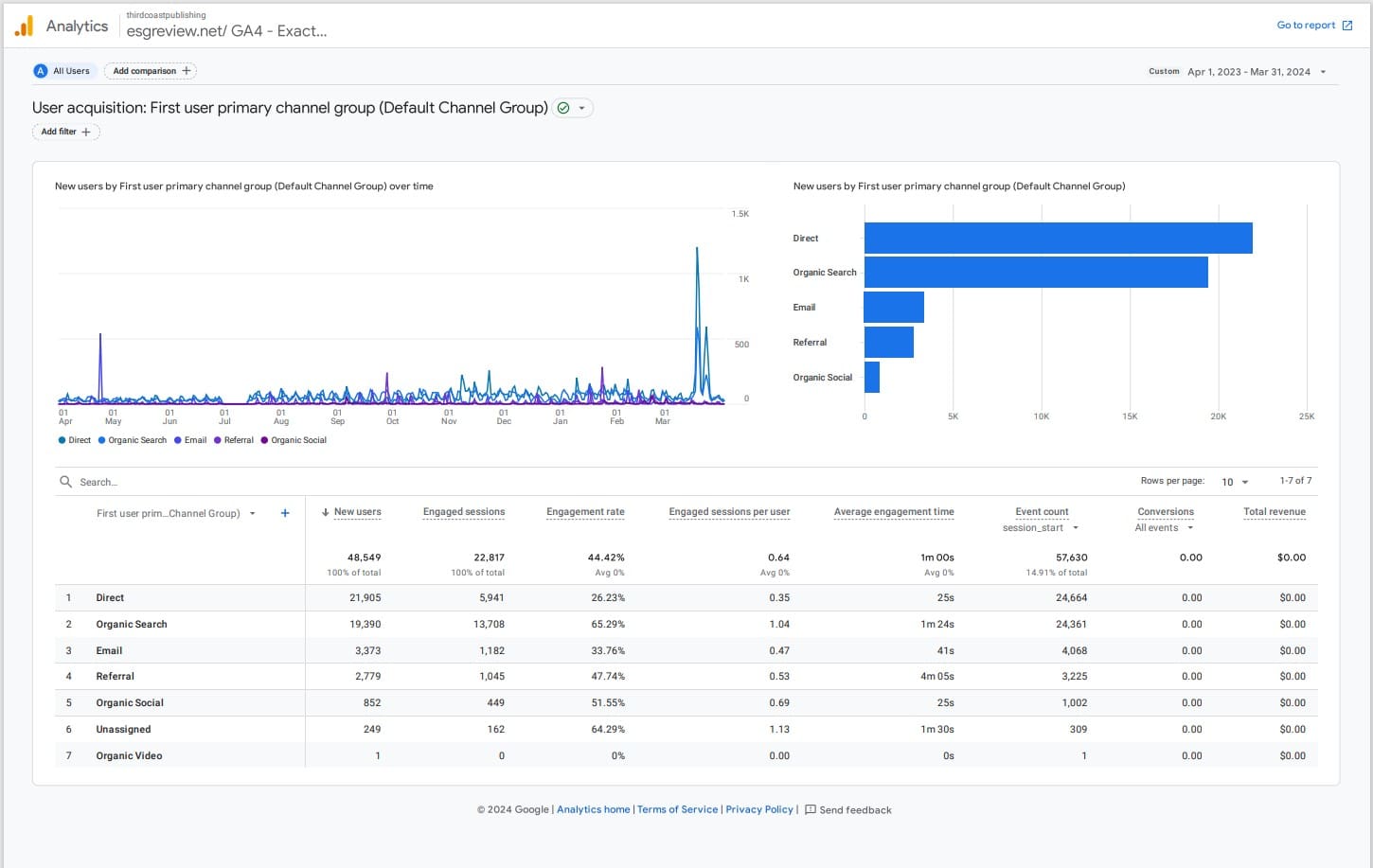Click the Email row label in table

click(109, 651)
